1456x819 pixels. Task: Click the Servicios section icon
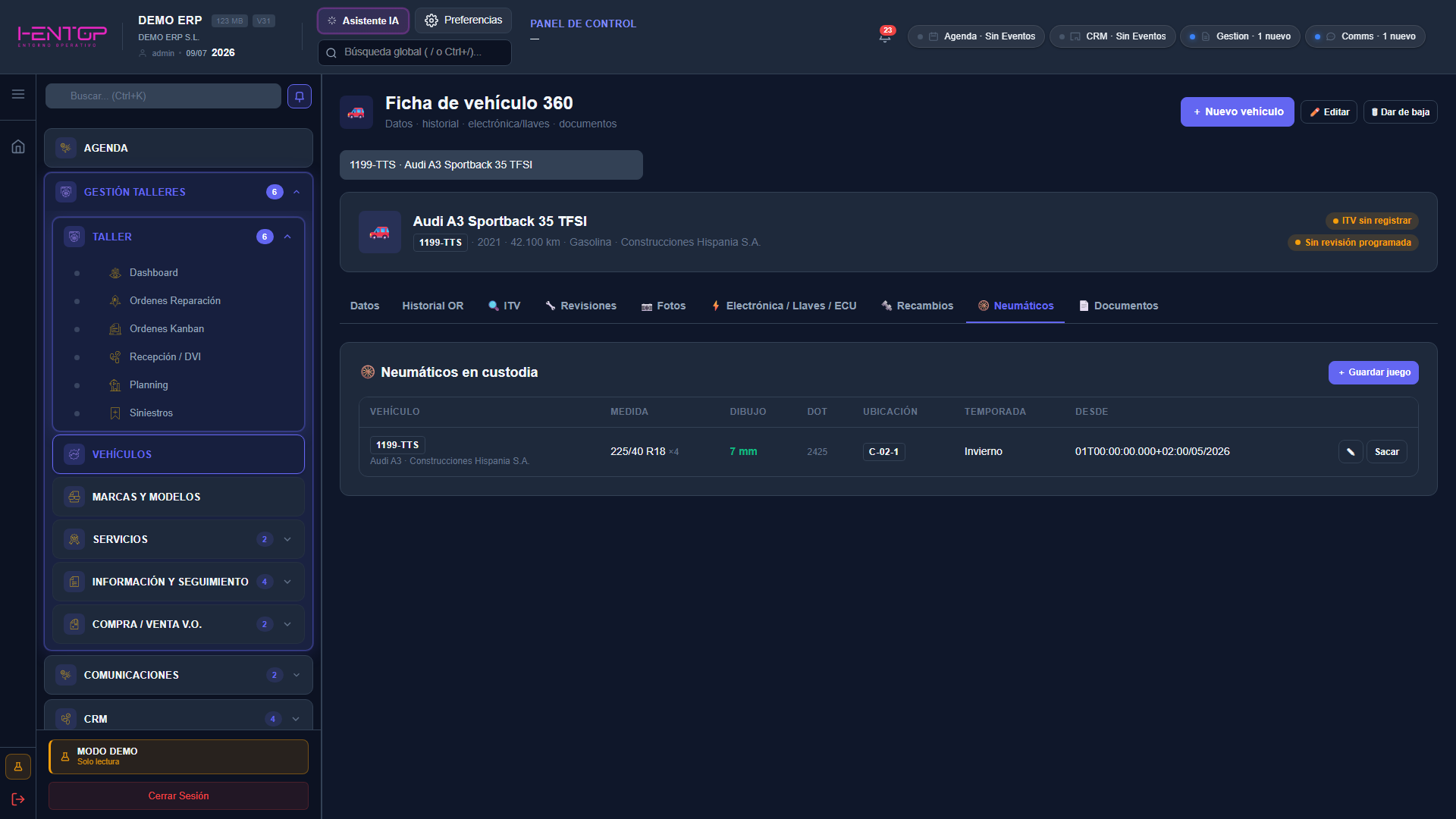click(74, 539)
